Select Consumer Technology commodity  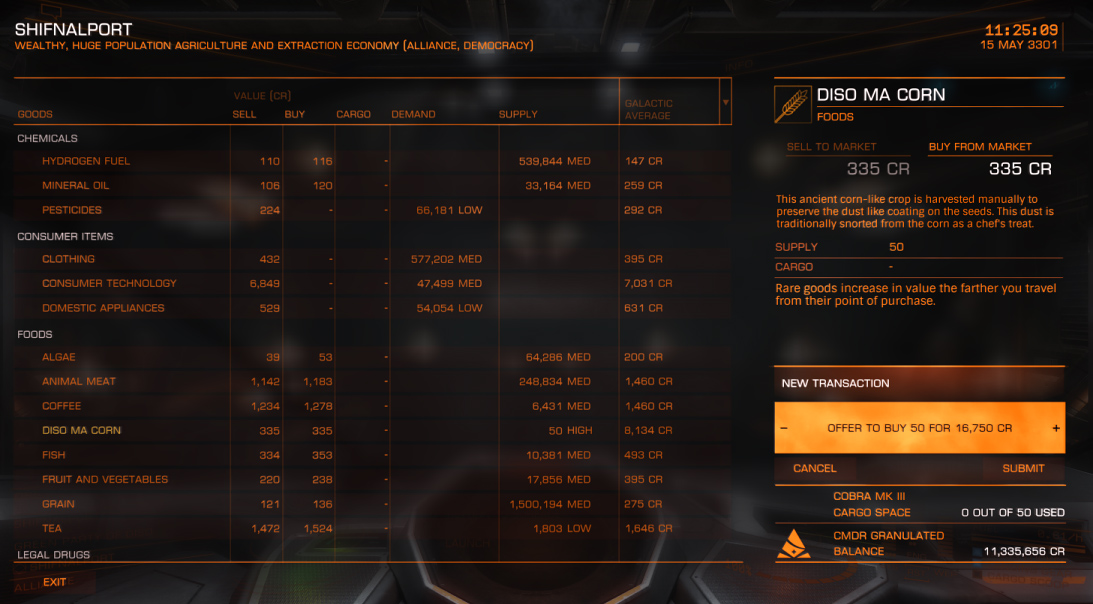coord(372,283)
